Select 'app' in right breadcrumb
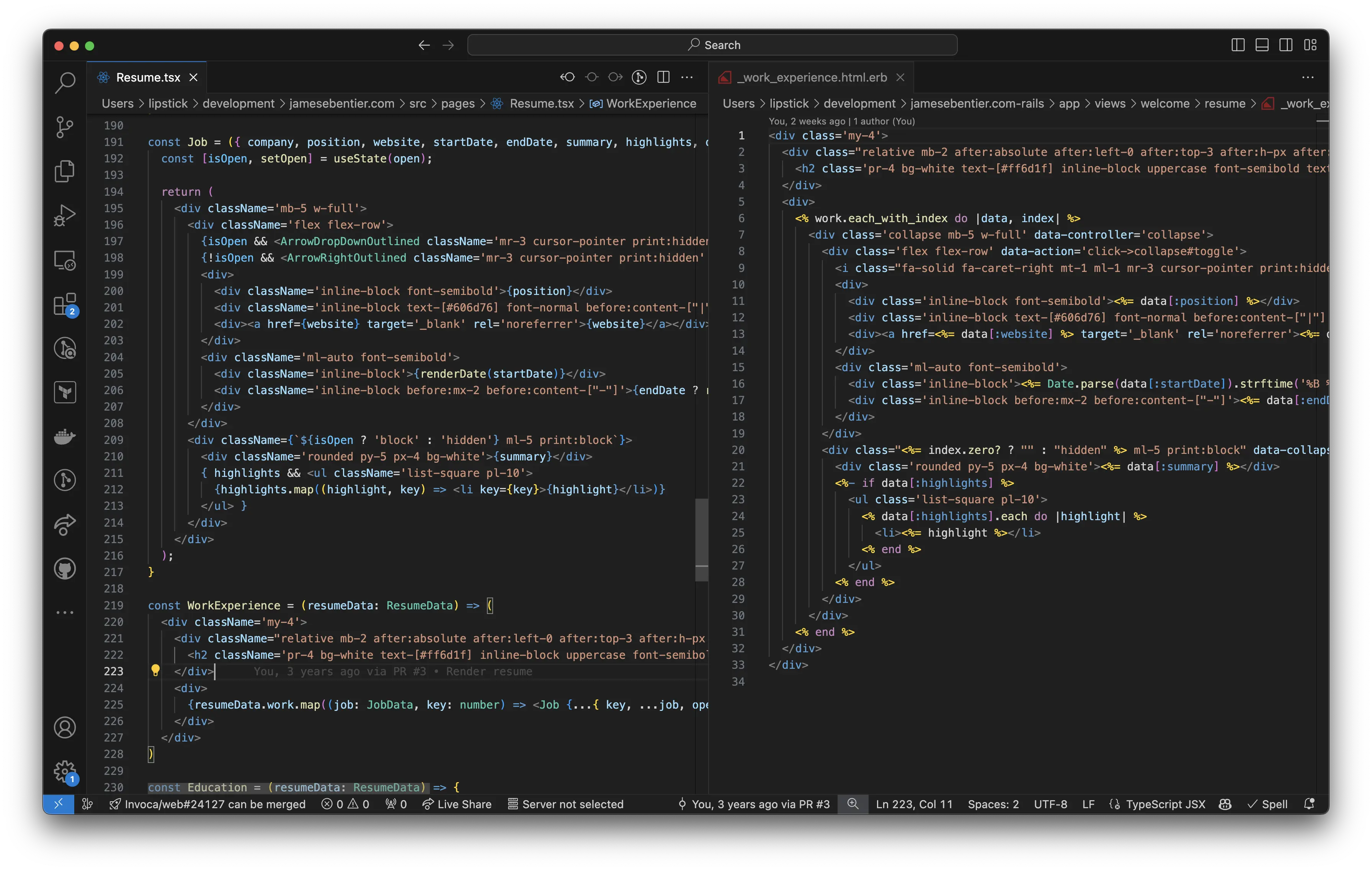 click(x=1069, y=103)
